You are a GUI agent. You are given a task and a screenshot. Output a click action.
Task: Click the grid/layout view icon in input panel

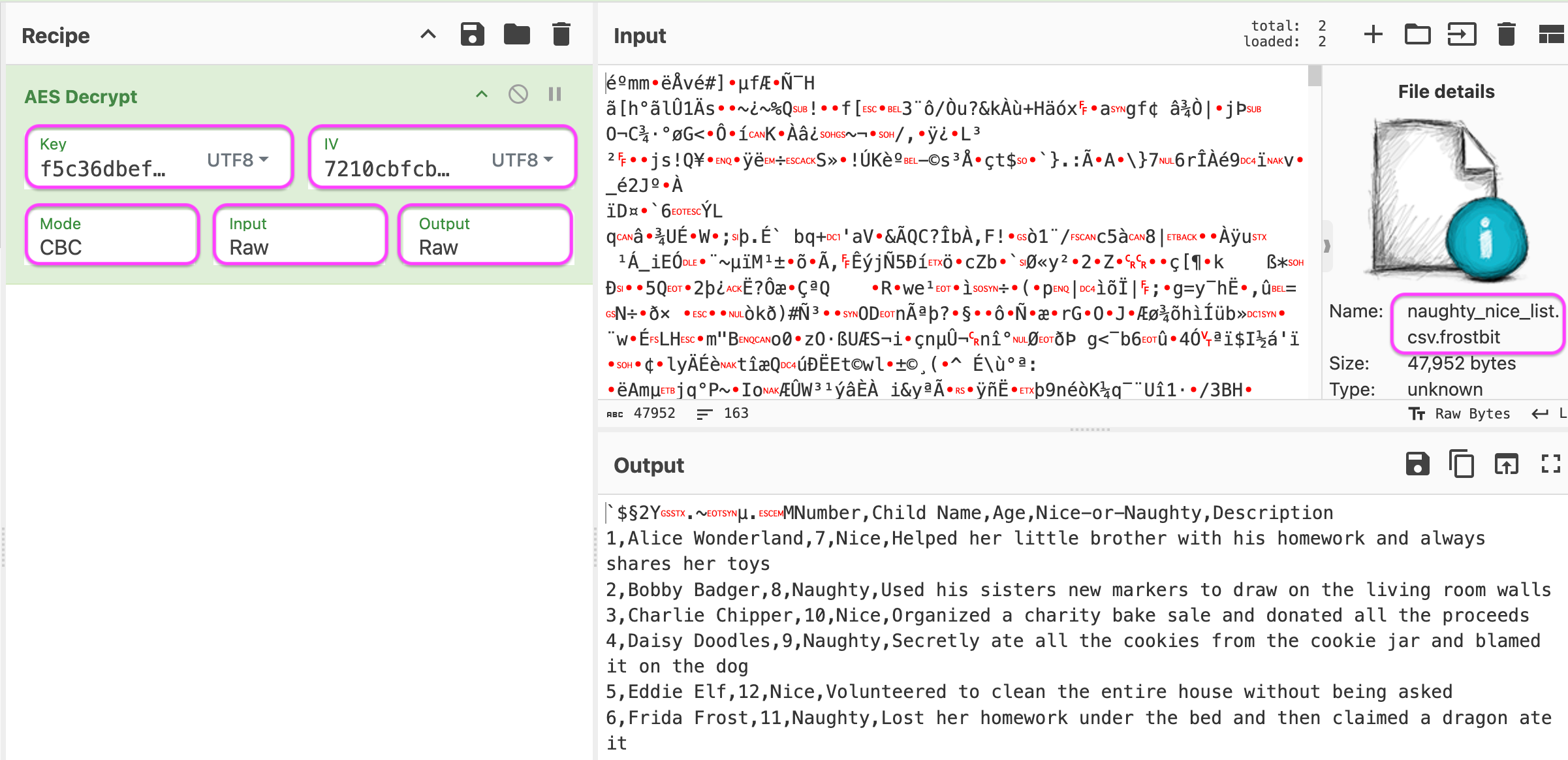[1550, 36]
